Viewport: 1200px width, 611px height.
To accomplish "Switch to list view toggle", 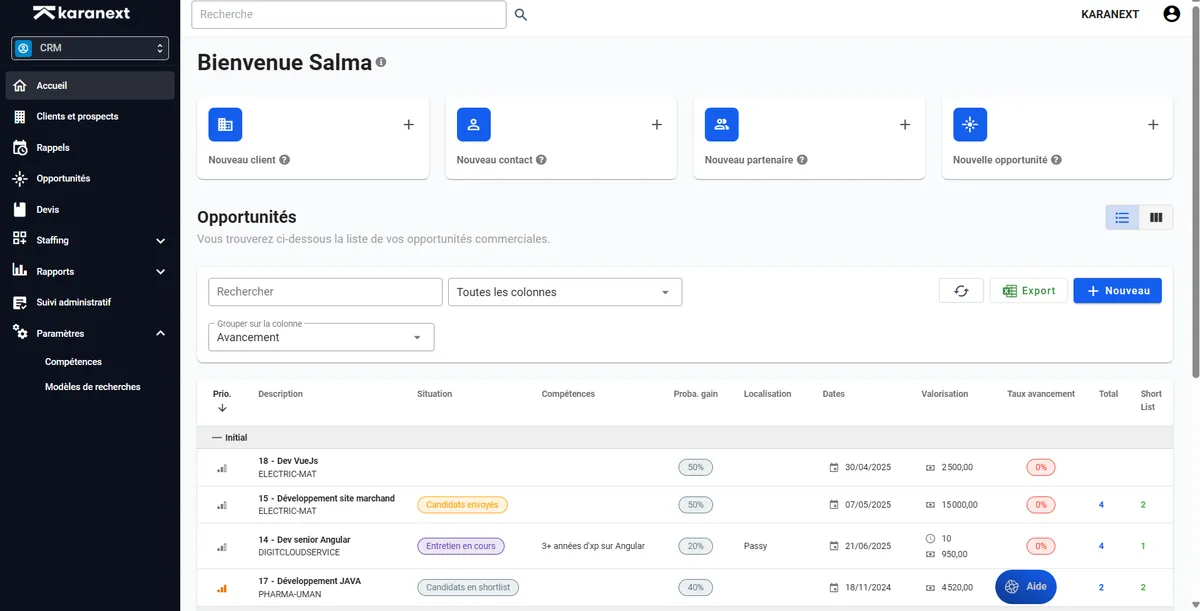I will coord(1122,217).
